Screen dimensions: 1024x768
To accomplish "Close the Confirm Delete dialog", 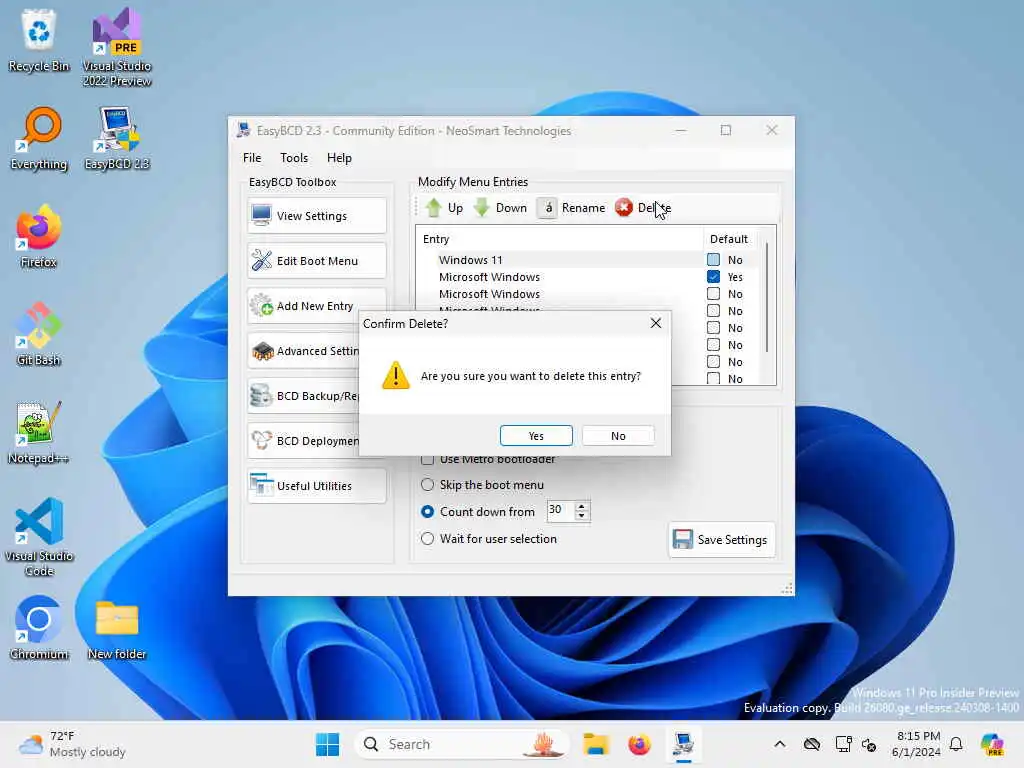I will [x=656, y=323].
